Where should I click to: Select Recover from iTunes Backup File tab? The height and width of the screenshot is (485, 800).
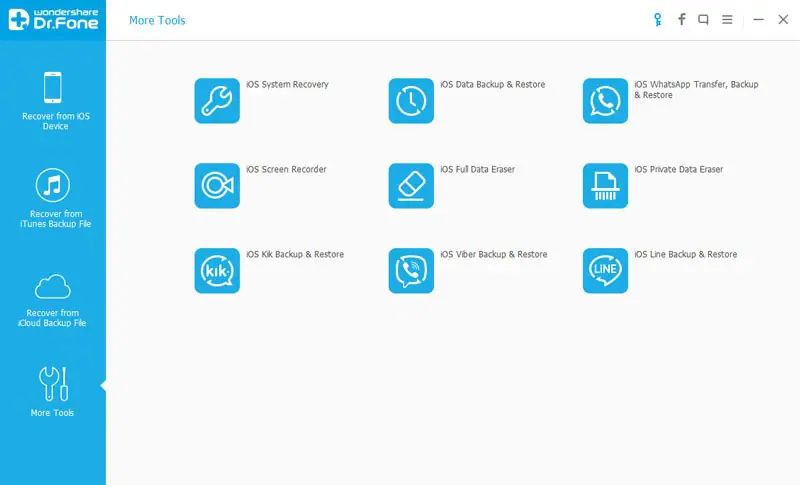point(53,198)
